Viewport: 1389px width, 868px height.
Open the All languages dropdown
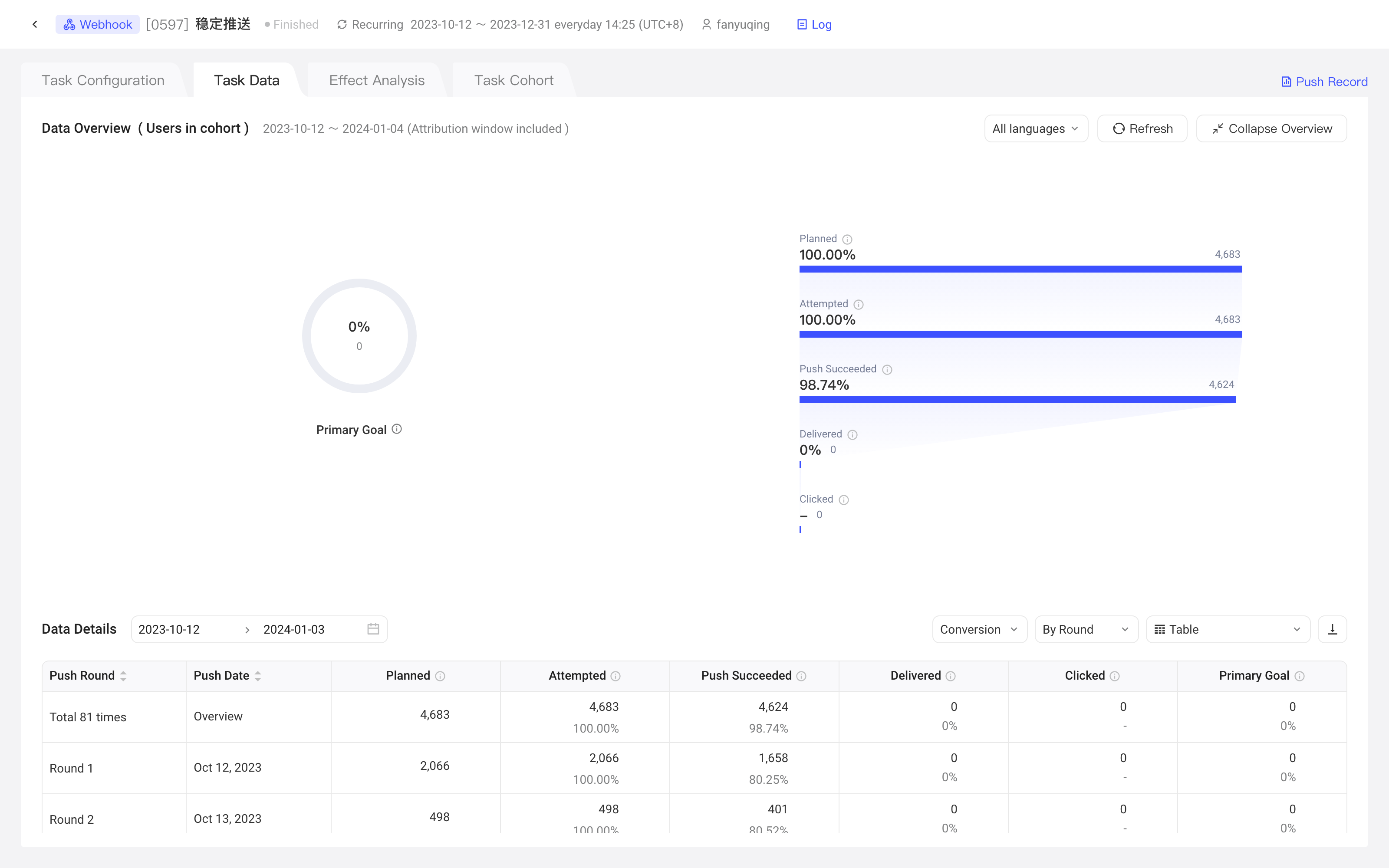click(x=1036, y=128)
